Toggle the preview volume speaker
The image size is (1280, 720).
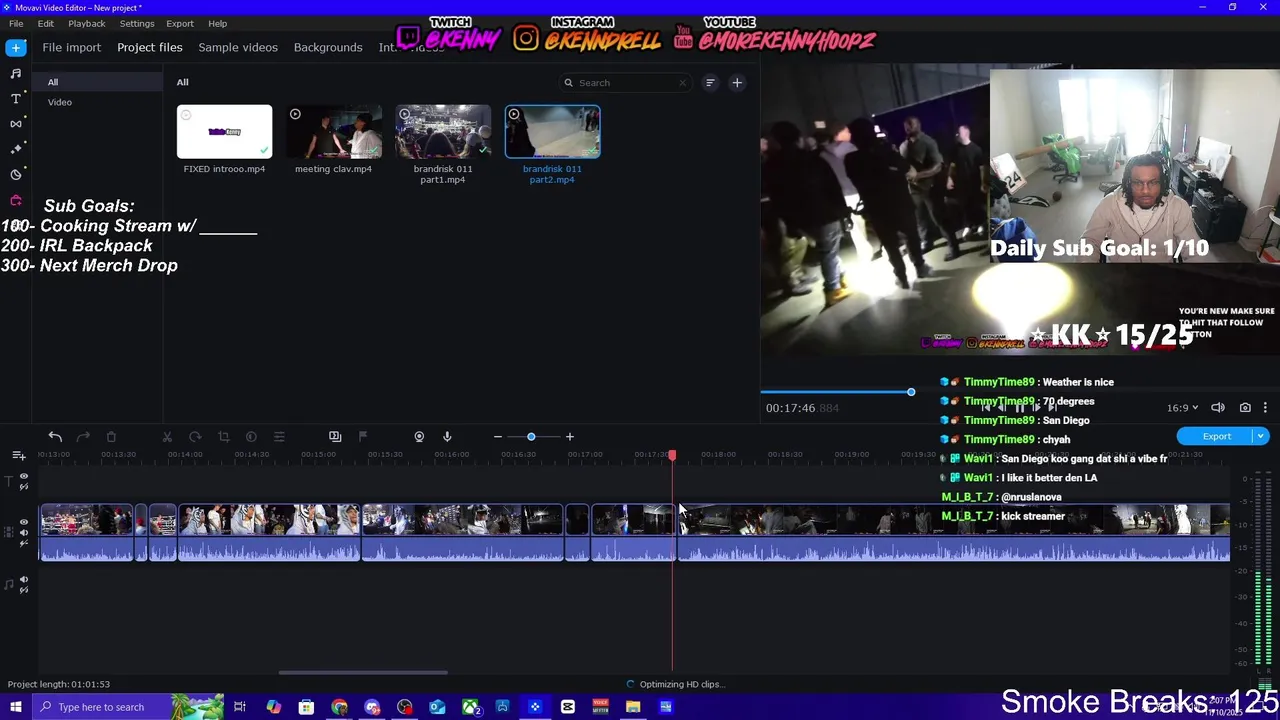(1218, 408)
